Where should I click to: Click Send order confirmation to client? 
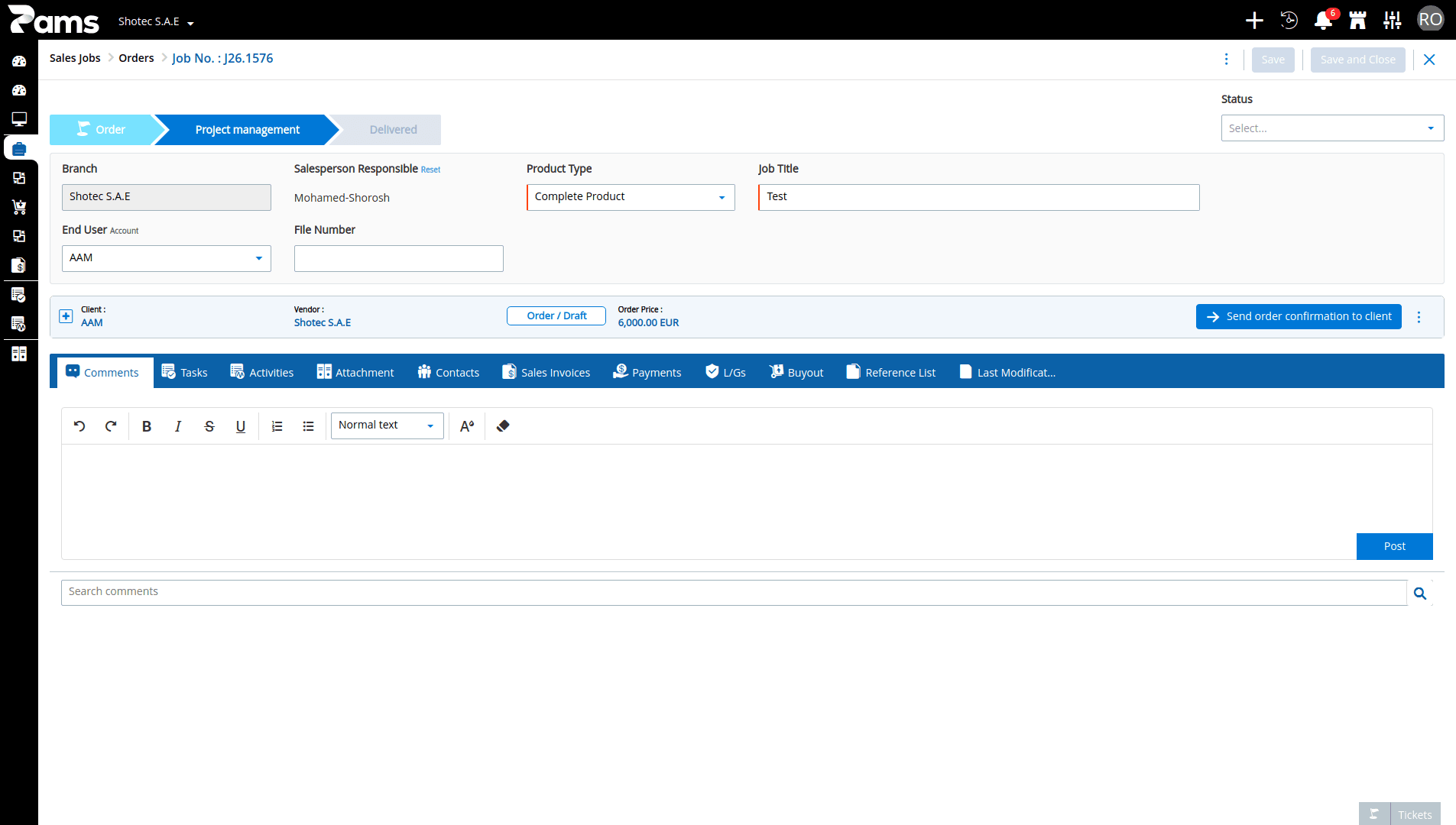(x=1299, y=316)
